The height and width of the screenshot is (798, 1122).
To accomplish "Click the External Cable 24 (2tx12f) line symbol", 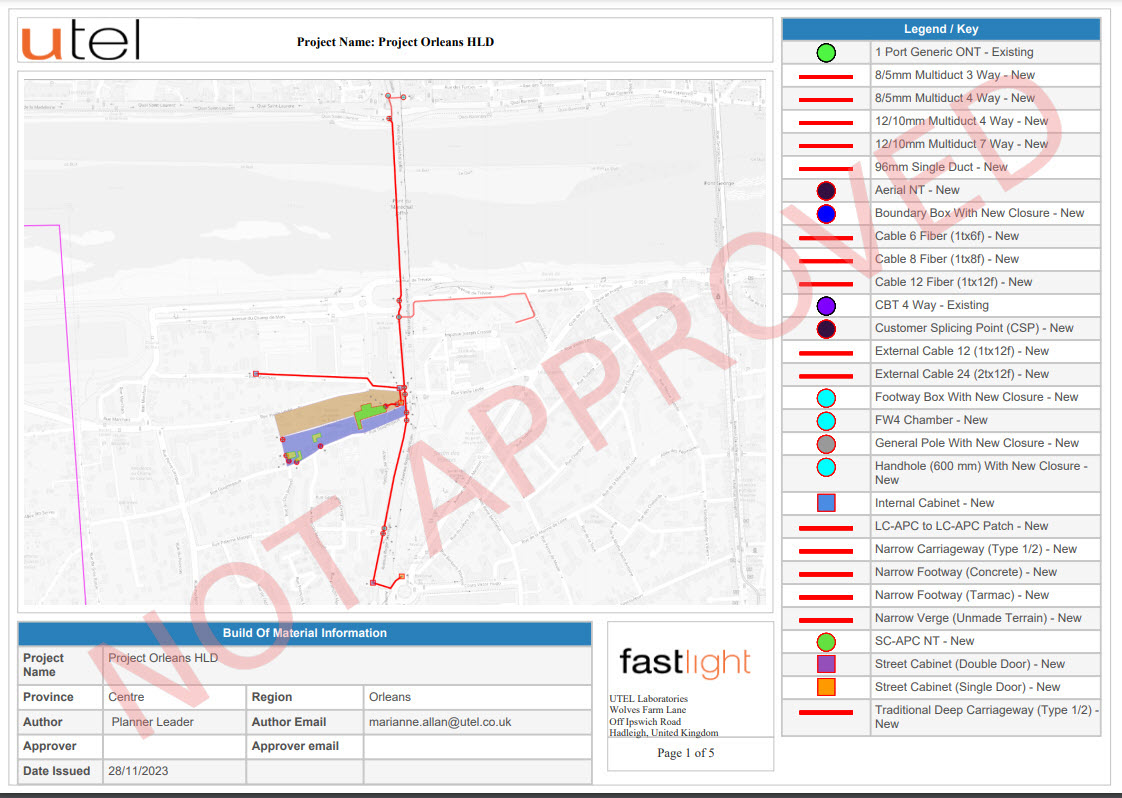I will tap(826, 376).
